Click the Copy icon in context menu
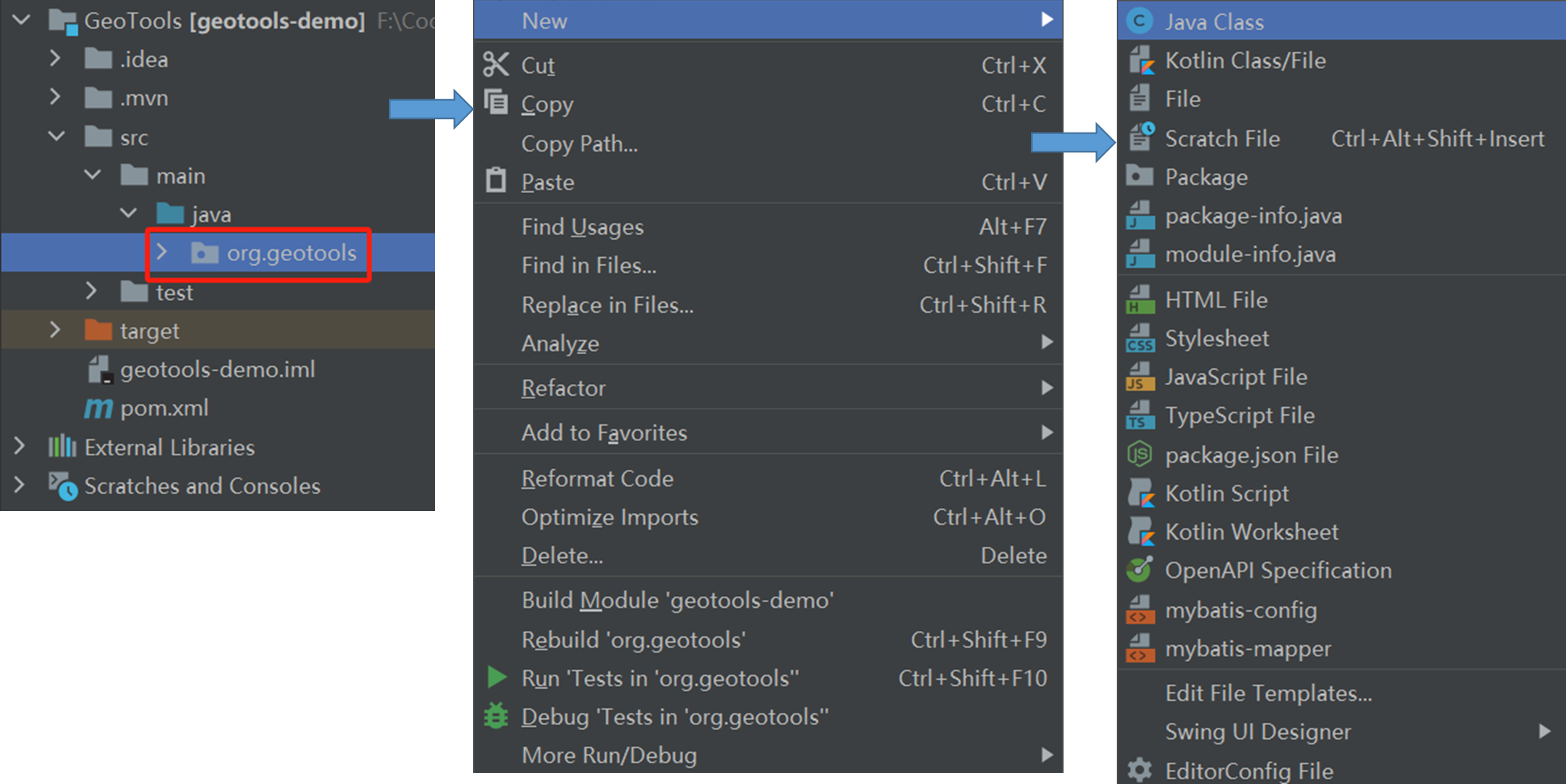This screenshot has width=1566, height=784. coord(496,102)
